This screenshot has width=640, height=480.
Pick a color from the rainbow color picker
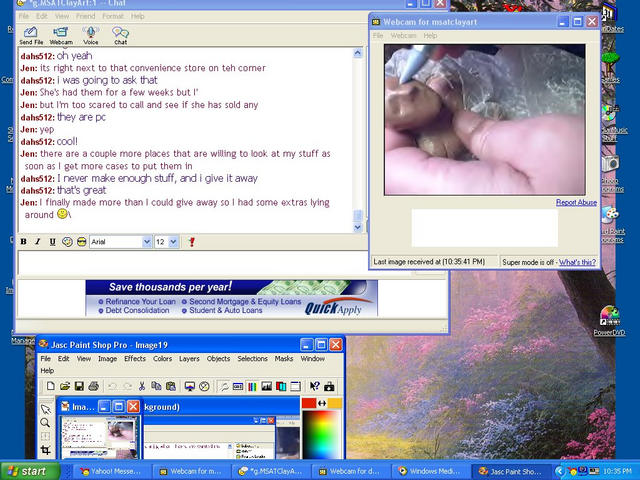pyautogui.click(x=322, y=434)
